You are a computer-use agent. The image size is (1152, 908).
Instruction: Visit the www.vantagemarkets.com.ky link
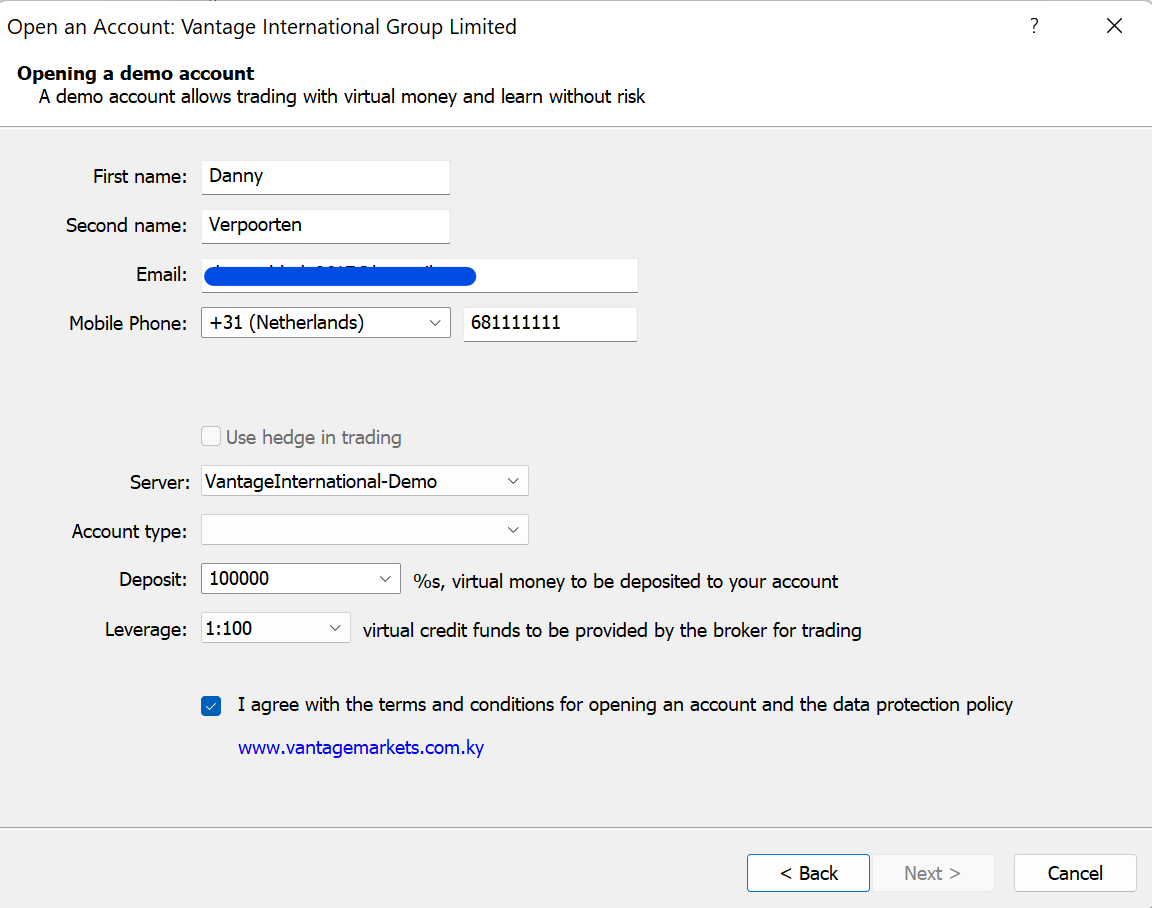(x=361, y=747)
